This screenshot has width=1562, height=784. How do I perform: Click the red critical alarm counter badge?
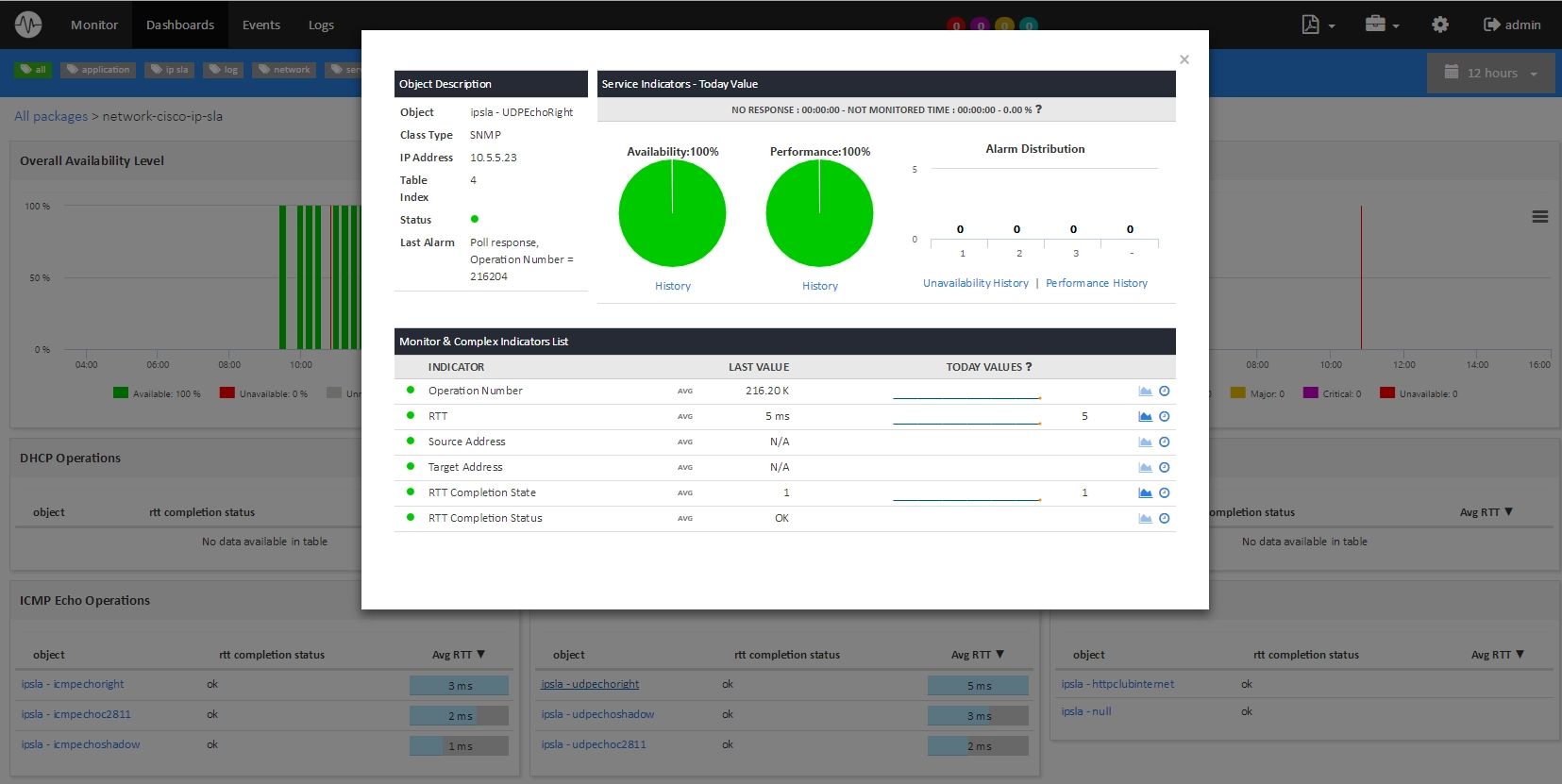coord(956,25)
